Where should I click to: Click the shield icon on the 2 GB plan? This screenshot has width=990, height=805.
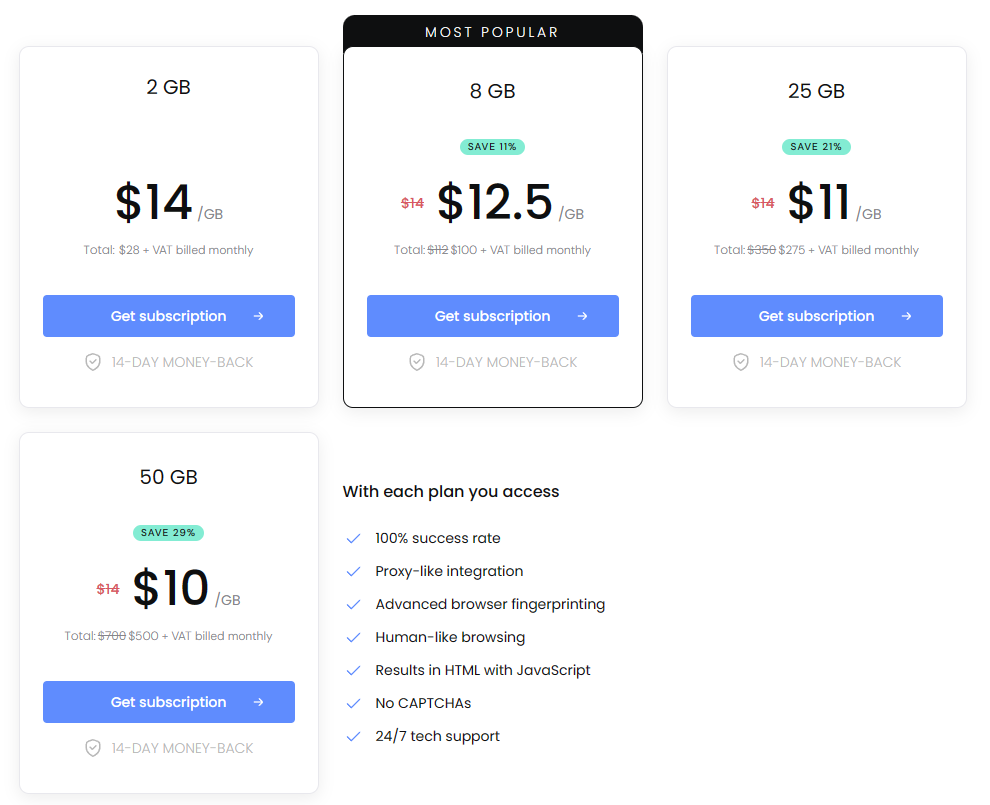[x=93, y=362]
